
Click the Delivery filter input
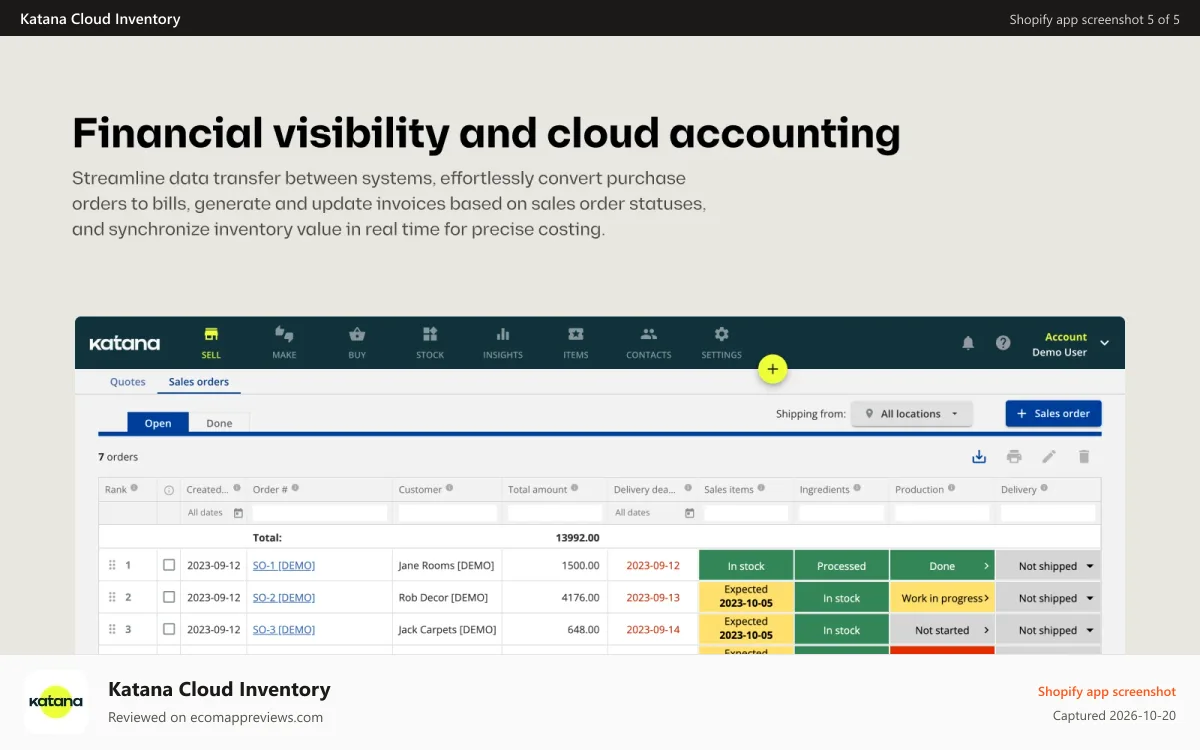1048,513
